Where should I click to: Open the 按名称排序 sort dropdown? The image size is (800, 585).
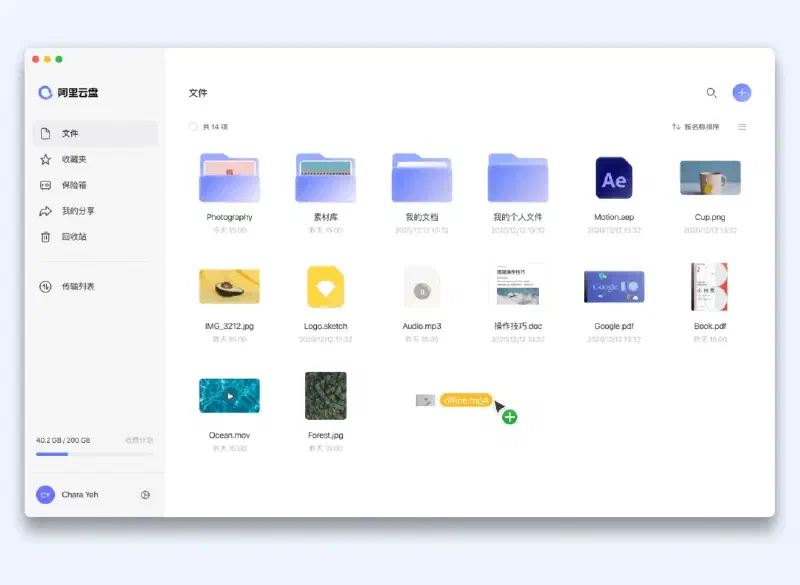(695, 127)
